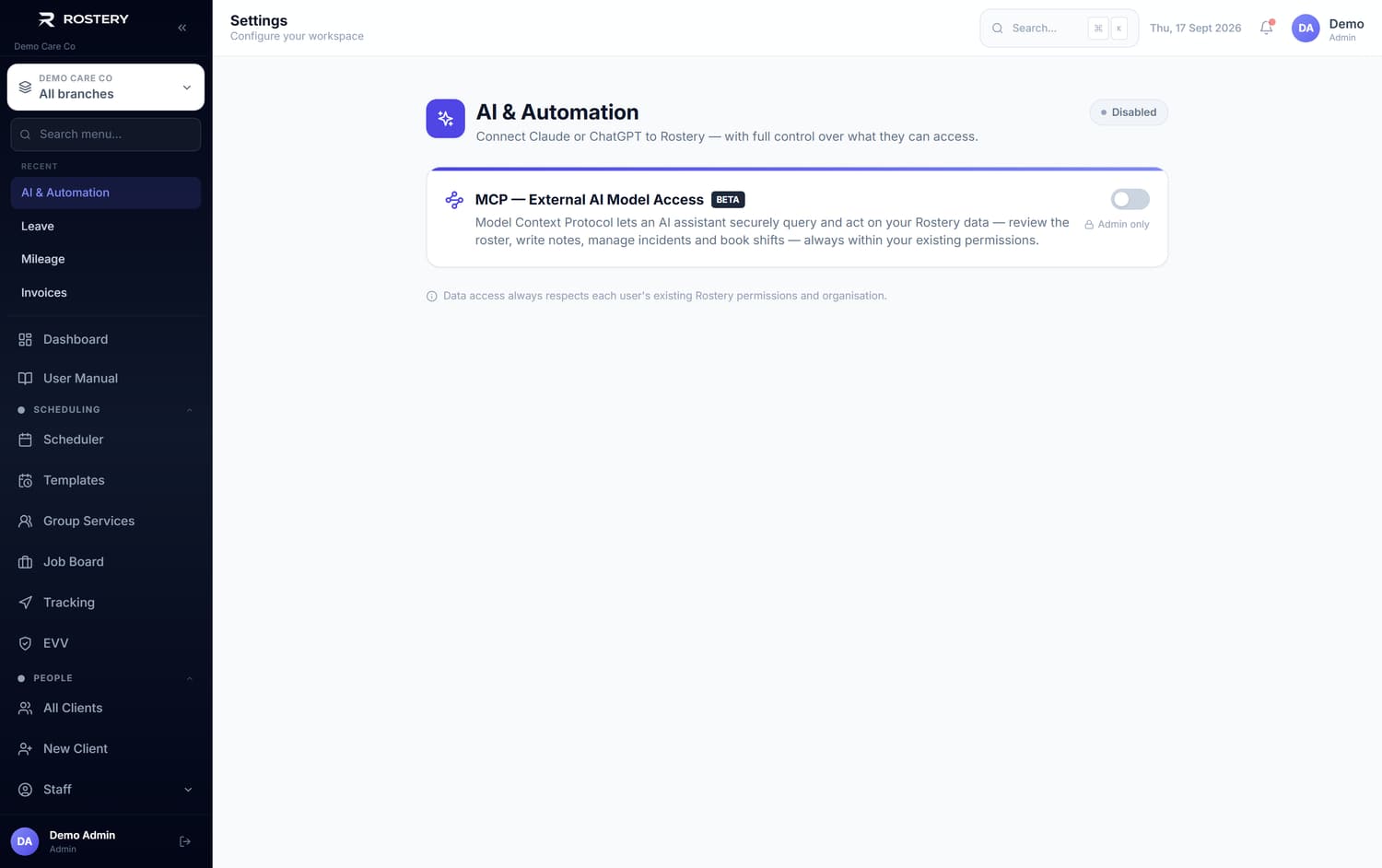
Task: Click the layers icon in the branch selector
Action: (25, 87)
